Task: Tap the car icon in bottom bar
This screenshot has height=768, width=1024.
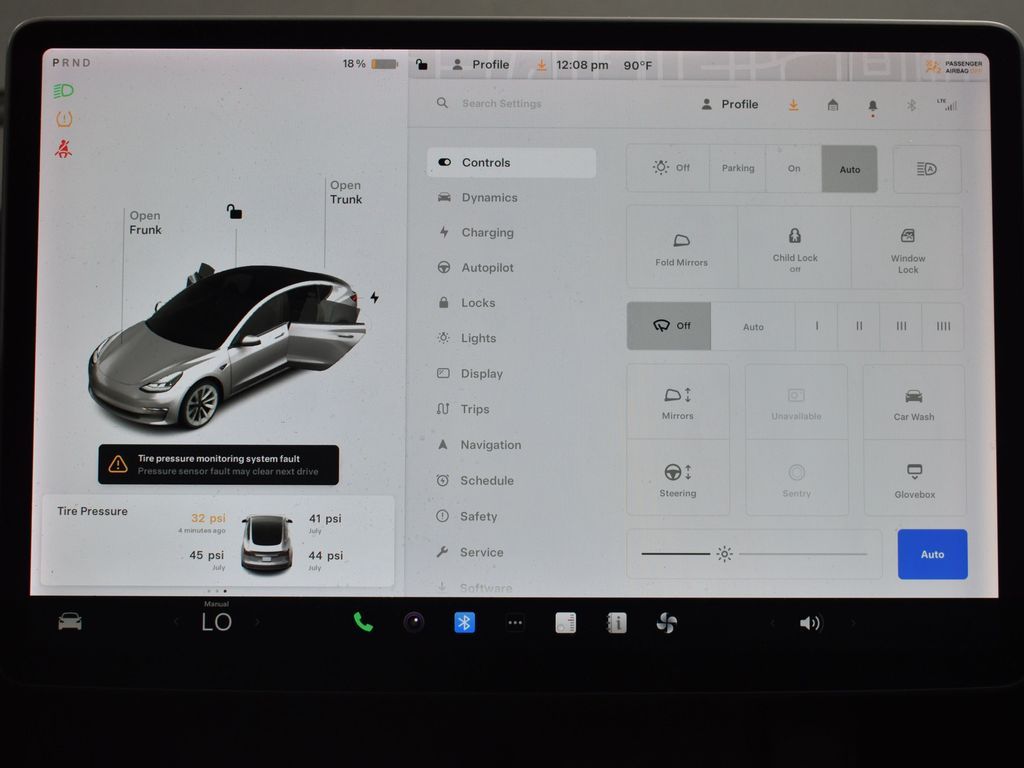Action: [70, 622]
